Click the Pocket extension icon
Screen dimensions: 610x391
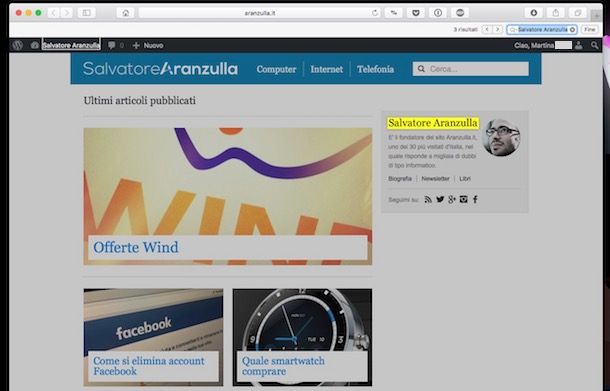pos(415,13)
